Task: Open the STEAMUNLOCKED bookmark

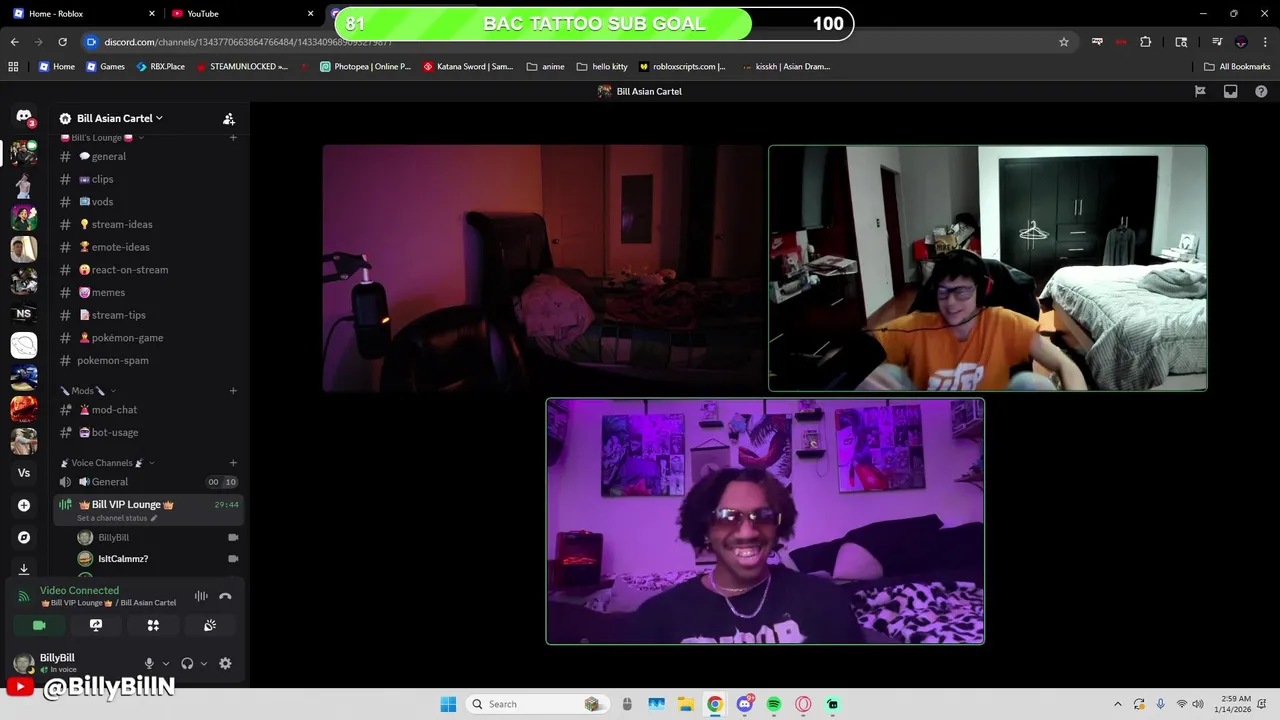Action: point(242,66)
